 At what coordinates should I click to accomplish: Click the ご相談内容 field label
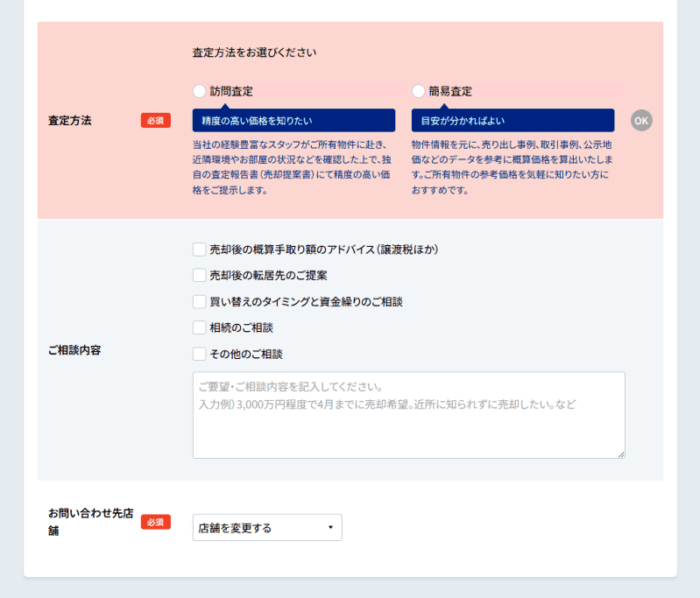tap(75, 350)
